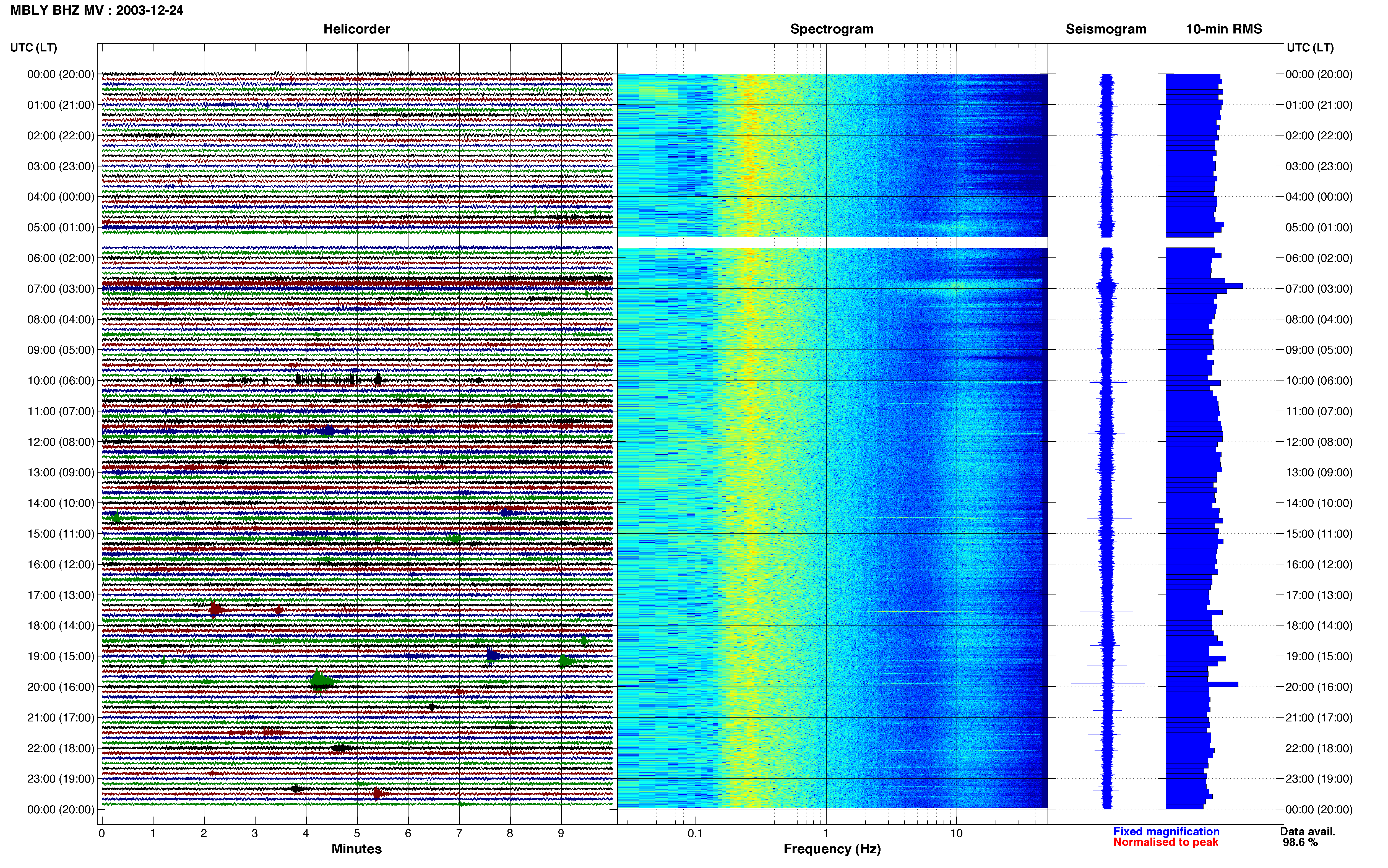Select the Helicorder panel heading

356,29
